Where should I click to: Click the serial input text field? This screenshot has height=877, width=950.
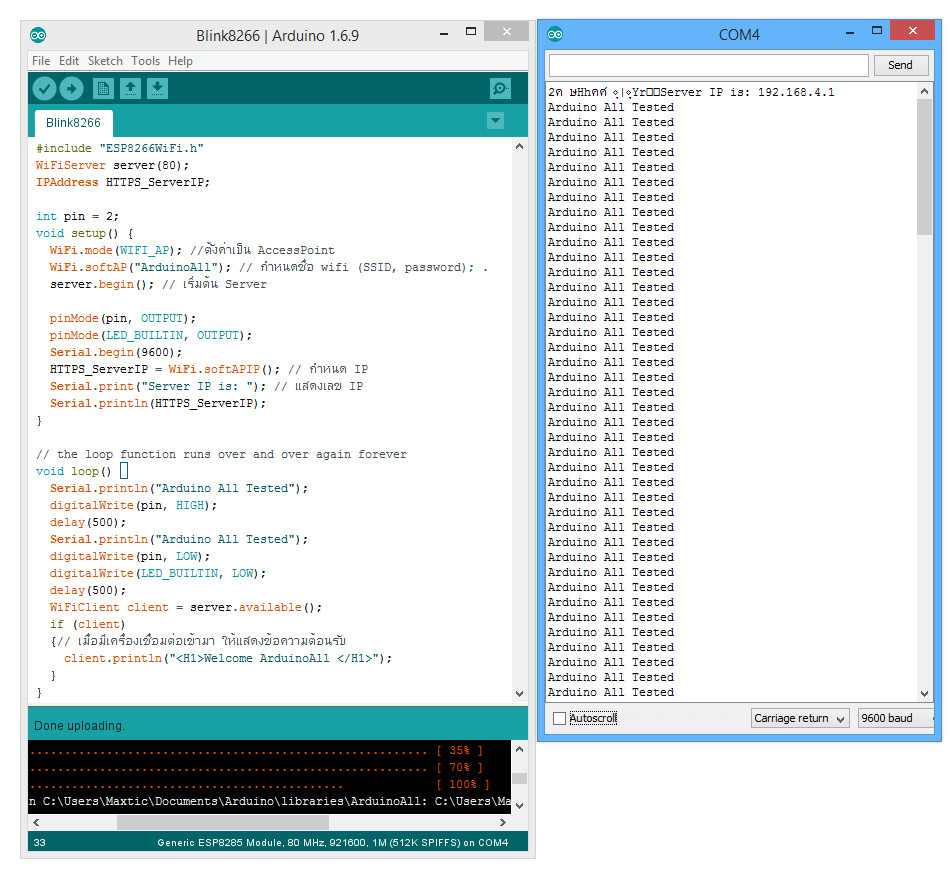coord(708,65)
